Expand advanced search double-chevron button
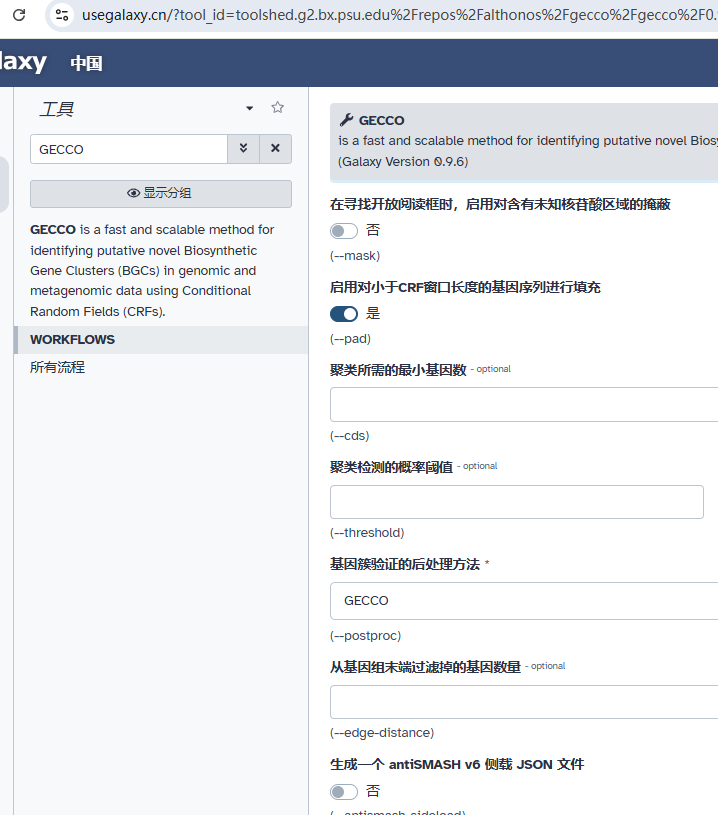This screenshot has width=718, height=815. pyautogui.click(x=243, y=149)
